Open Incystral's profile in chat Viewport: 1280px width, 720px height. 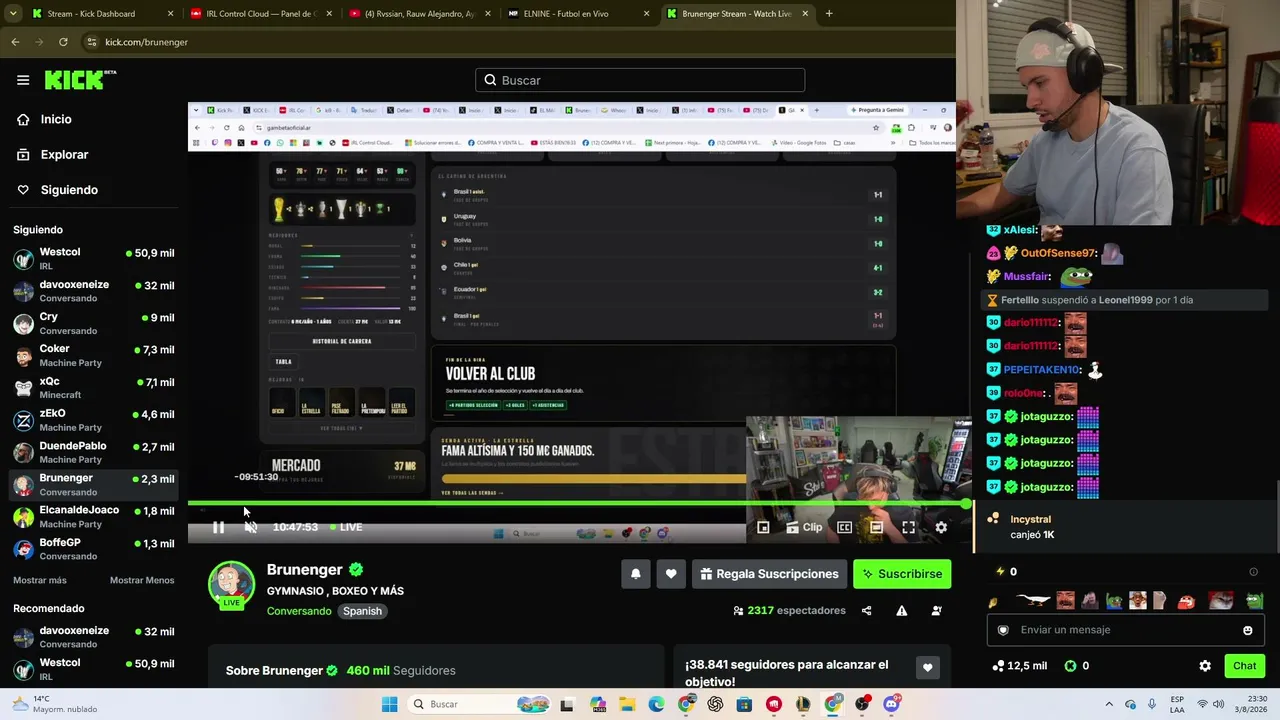[1030, 520]
